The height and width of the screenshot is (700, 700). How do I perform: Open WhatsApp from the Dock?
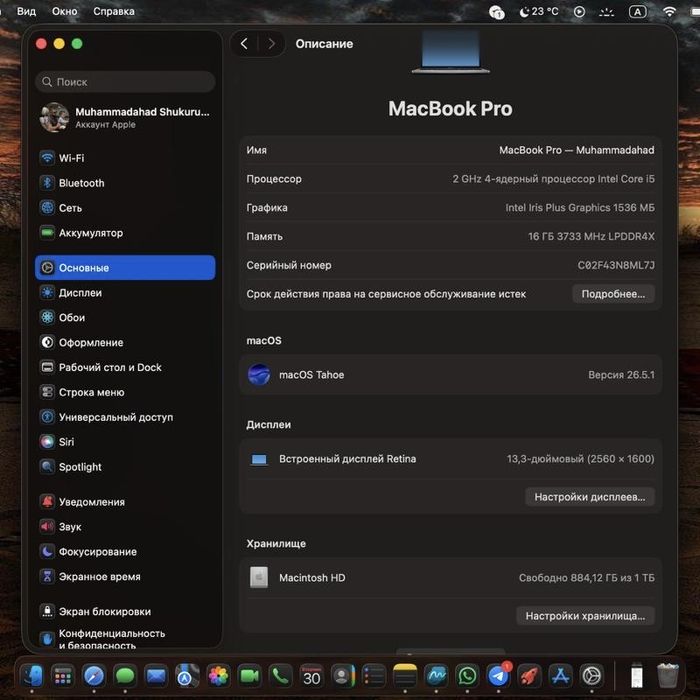click(x=467, y=676)
